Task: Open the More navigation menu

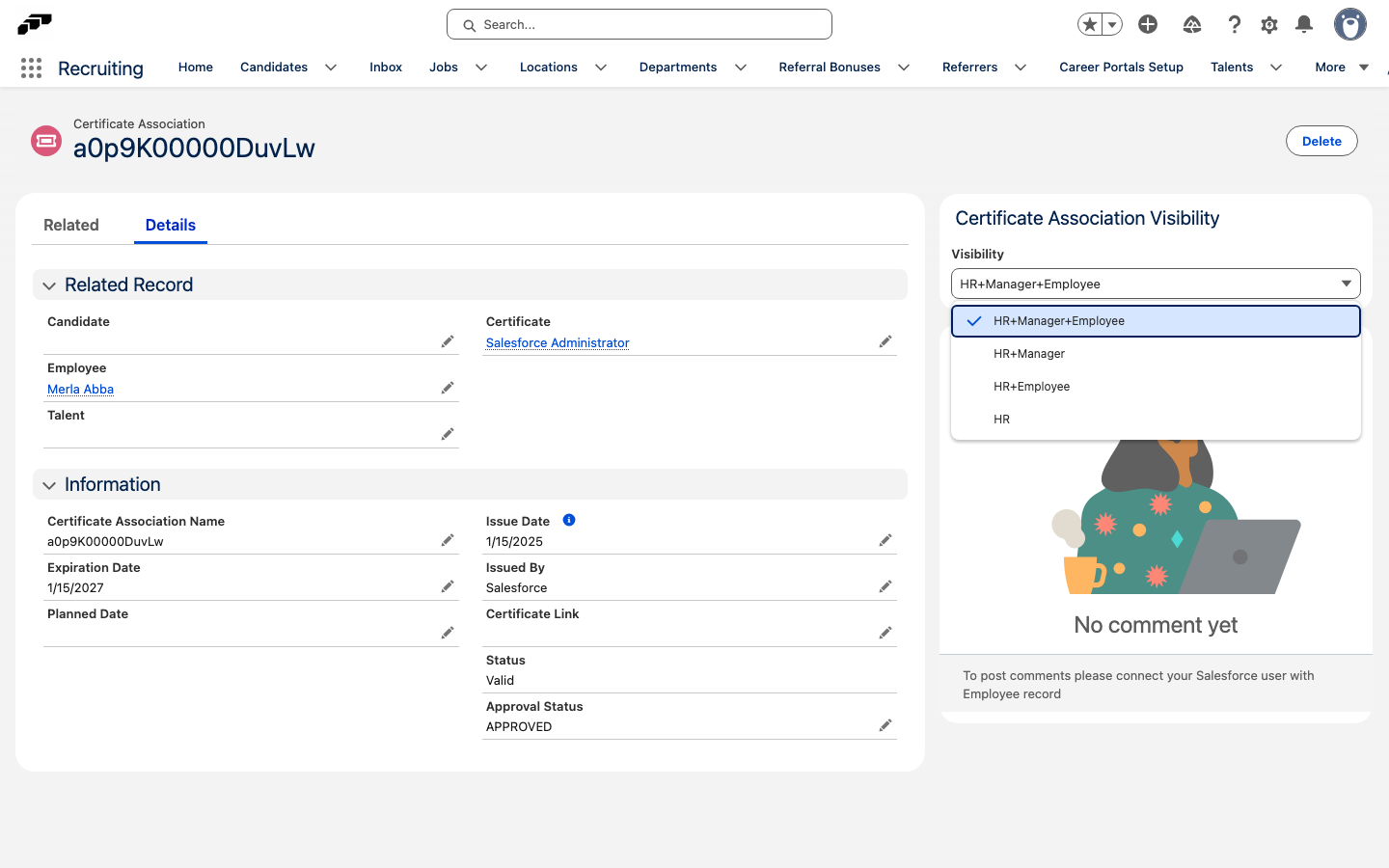Action: pyautogui.click(x=1342, y=68)
